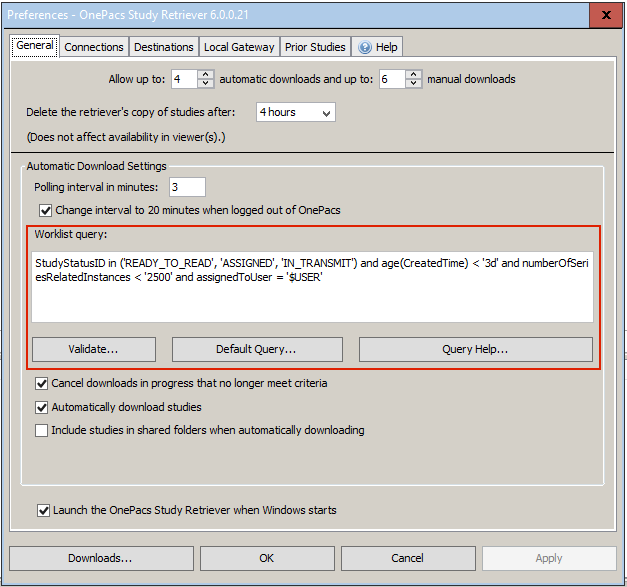Enable include studies in shared folders
Screen dimensions: 627x587
42,431
